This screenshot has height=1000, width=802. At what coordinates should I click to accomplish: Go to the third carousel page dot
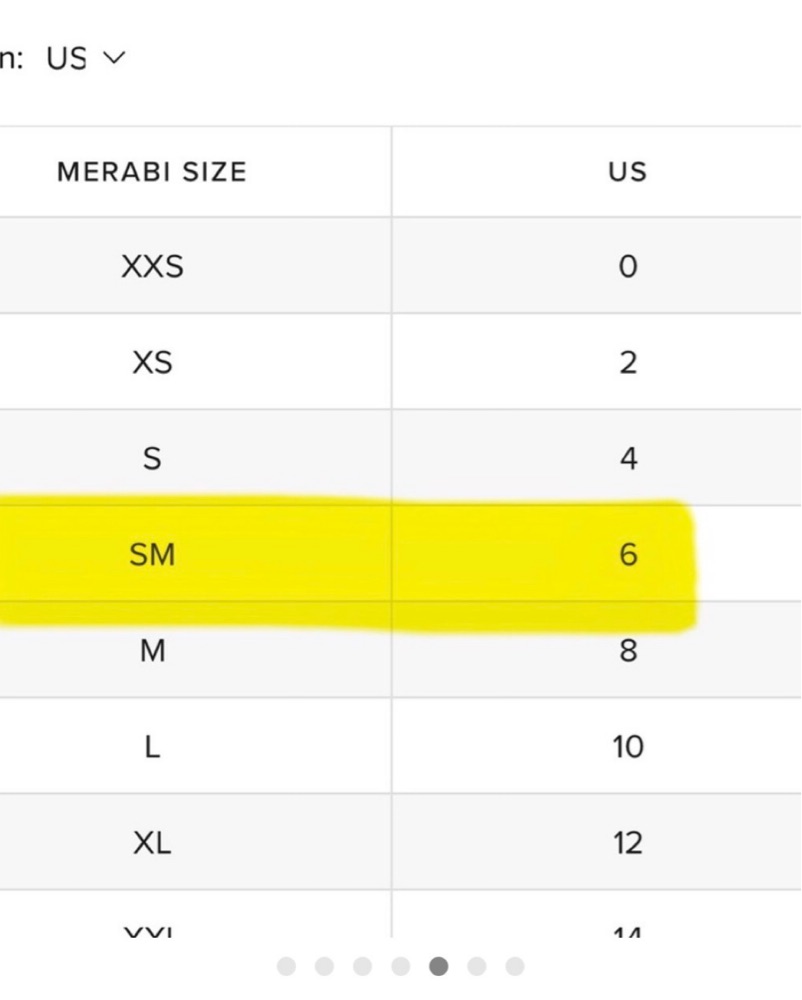(363, 966)
